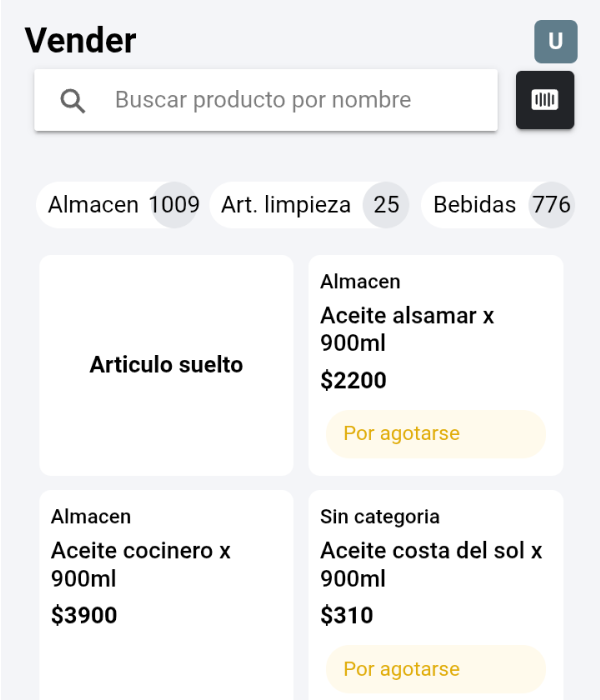Filter by Art. limpieza category chip
The width and height of the screenshot is (600, 700).
pos(309,205)
